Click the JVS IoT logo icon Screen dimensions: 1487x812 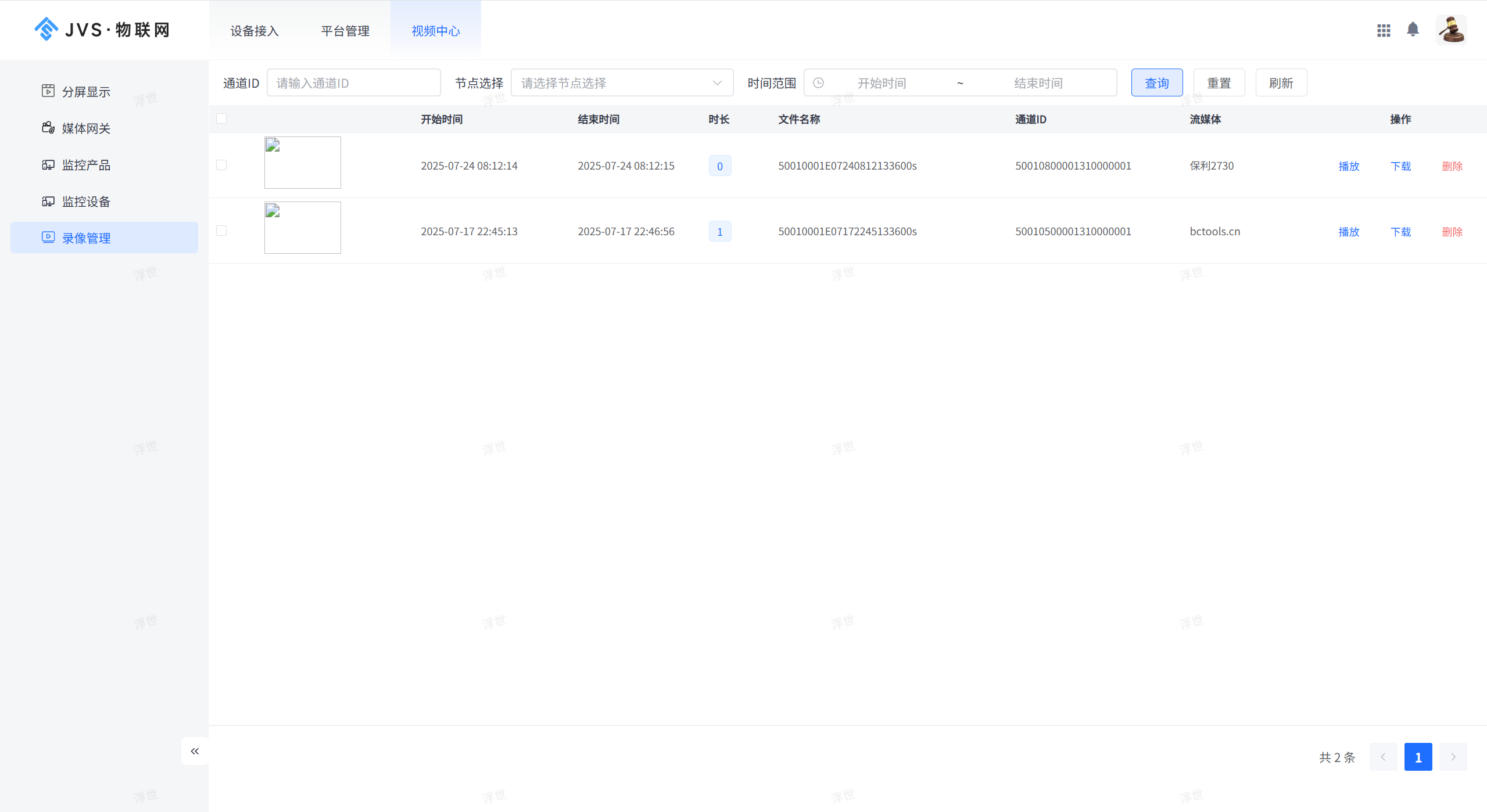coord(46,29)
